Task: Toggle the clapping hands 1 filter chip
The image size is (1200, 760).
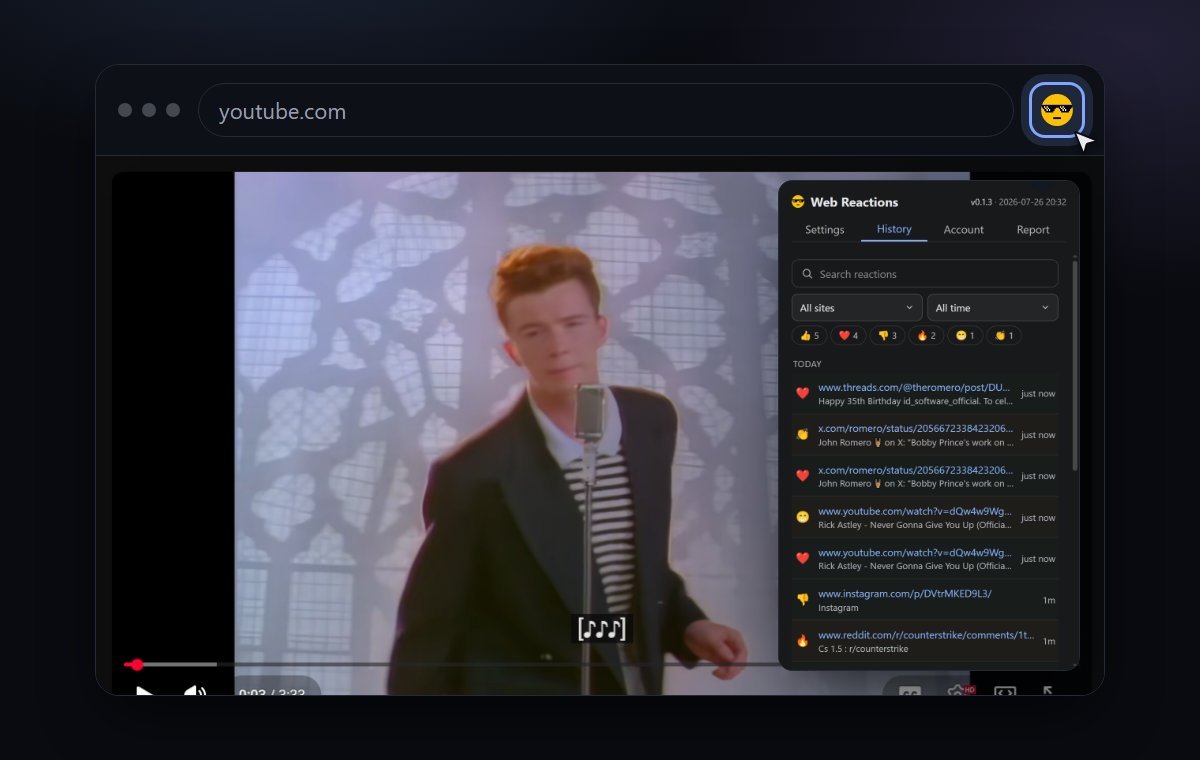Action: [x=1003, y=336]
